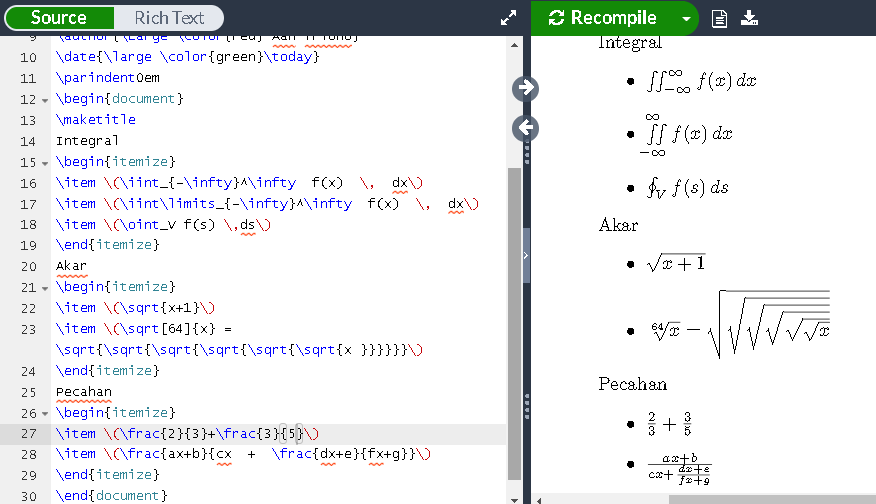Screen dimensions: 876x504
Task: Switch editor to Rich Text mode
Action: [169, 18]
